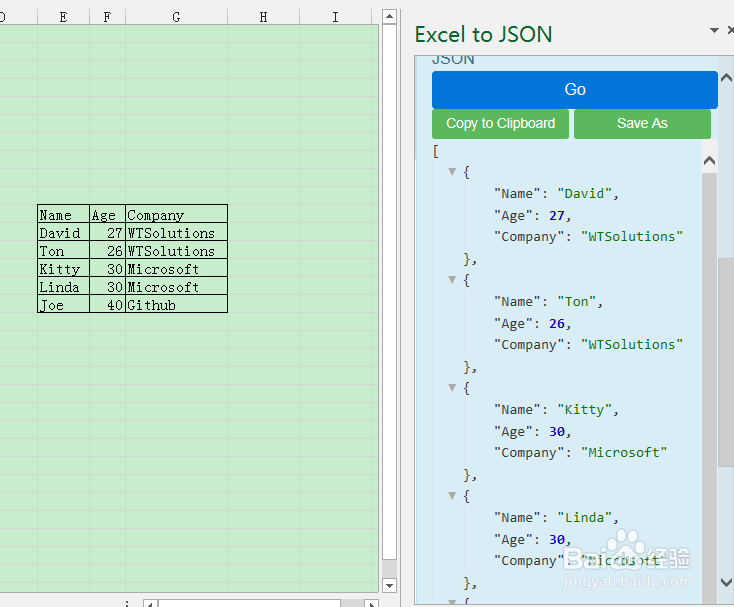Screen dimensions: 734x607
Task: Select Linda's age cell 30
Action: click(107, 286)
